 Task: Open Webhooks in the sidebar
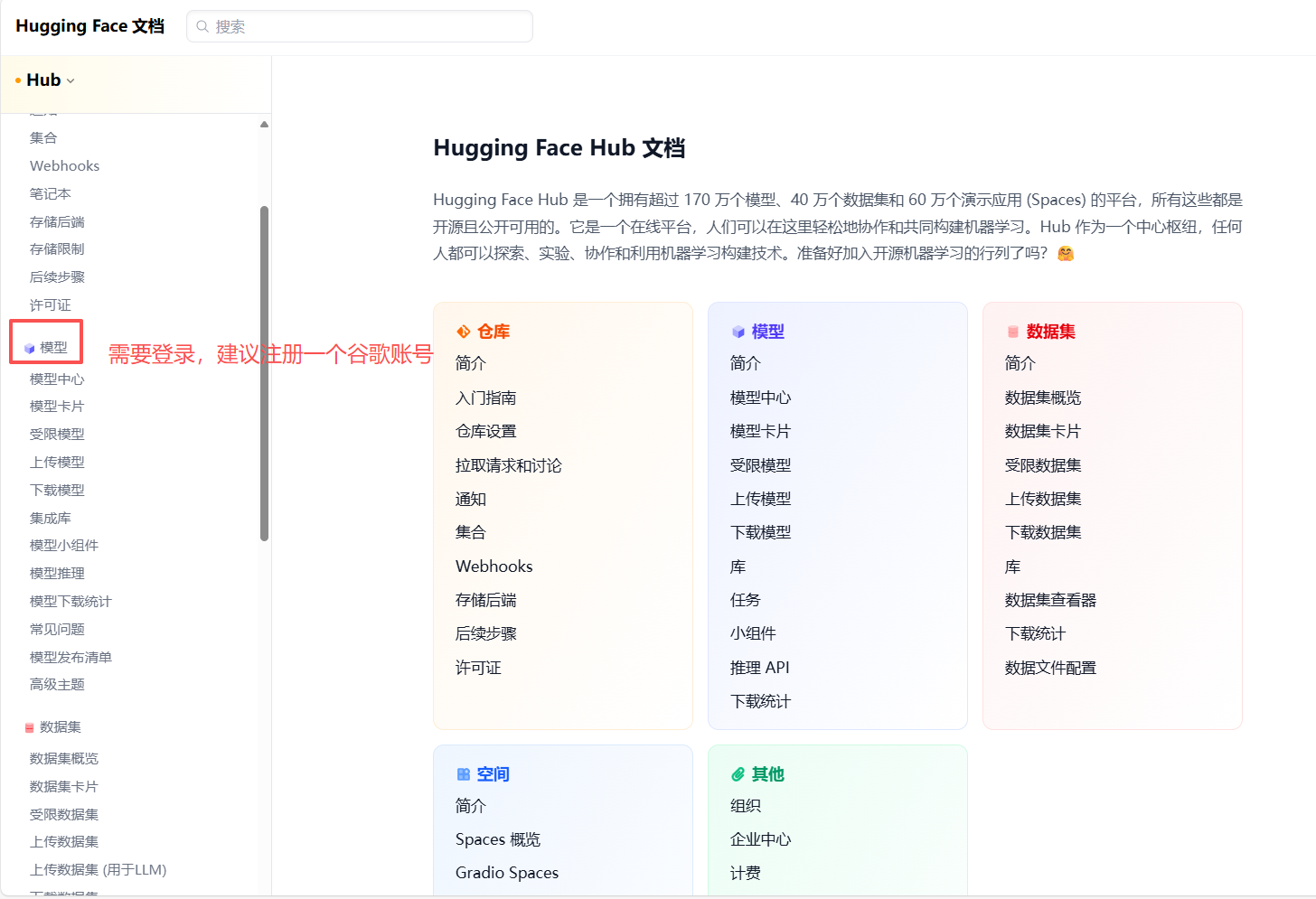coord(64,166)
